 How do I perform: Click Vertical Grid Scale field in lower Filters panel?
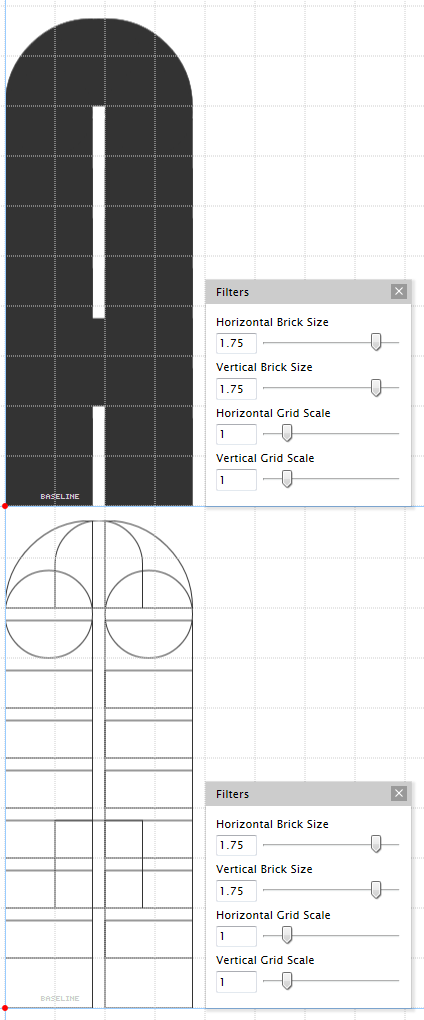pyautogui.click(x=236, y=982)
